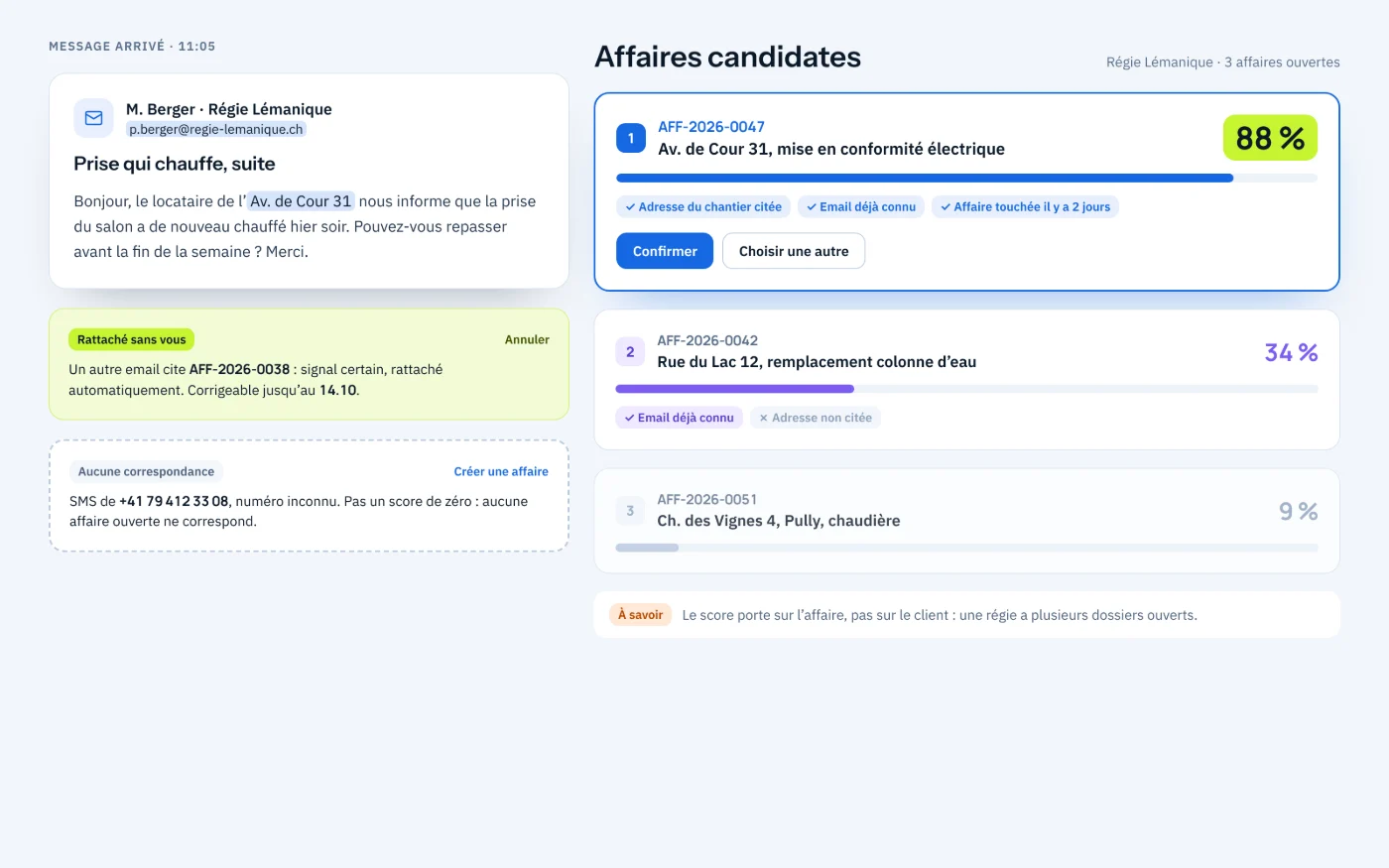Click the Choisir une autre button
Viewport: 1389px width, 868px height.
[794, 251]
